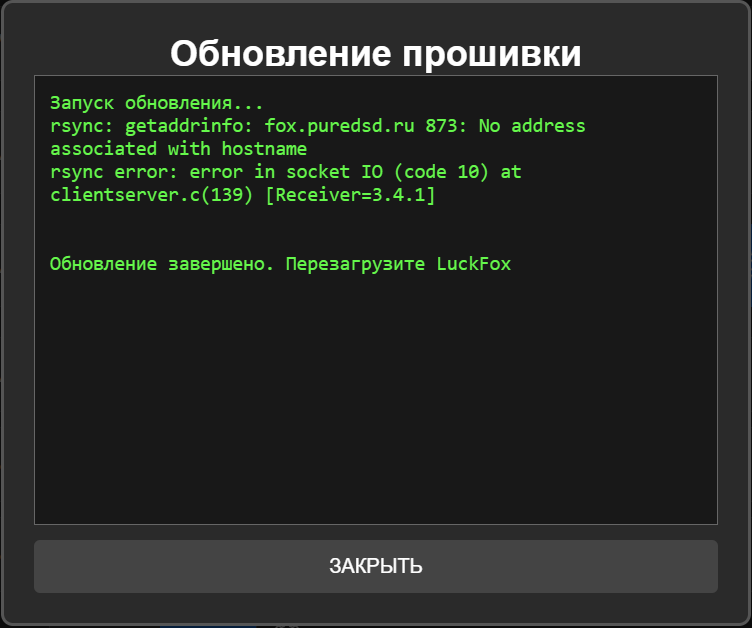Click the "associated with hostname" log line
752x628 pixels.
point(178,149)
